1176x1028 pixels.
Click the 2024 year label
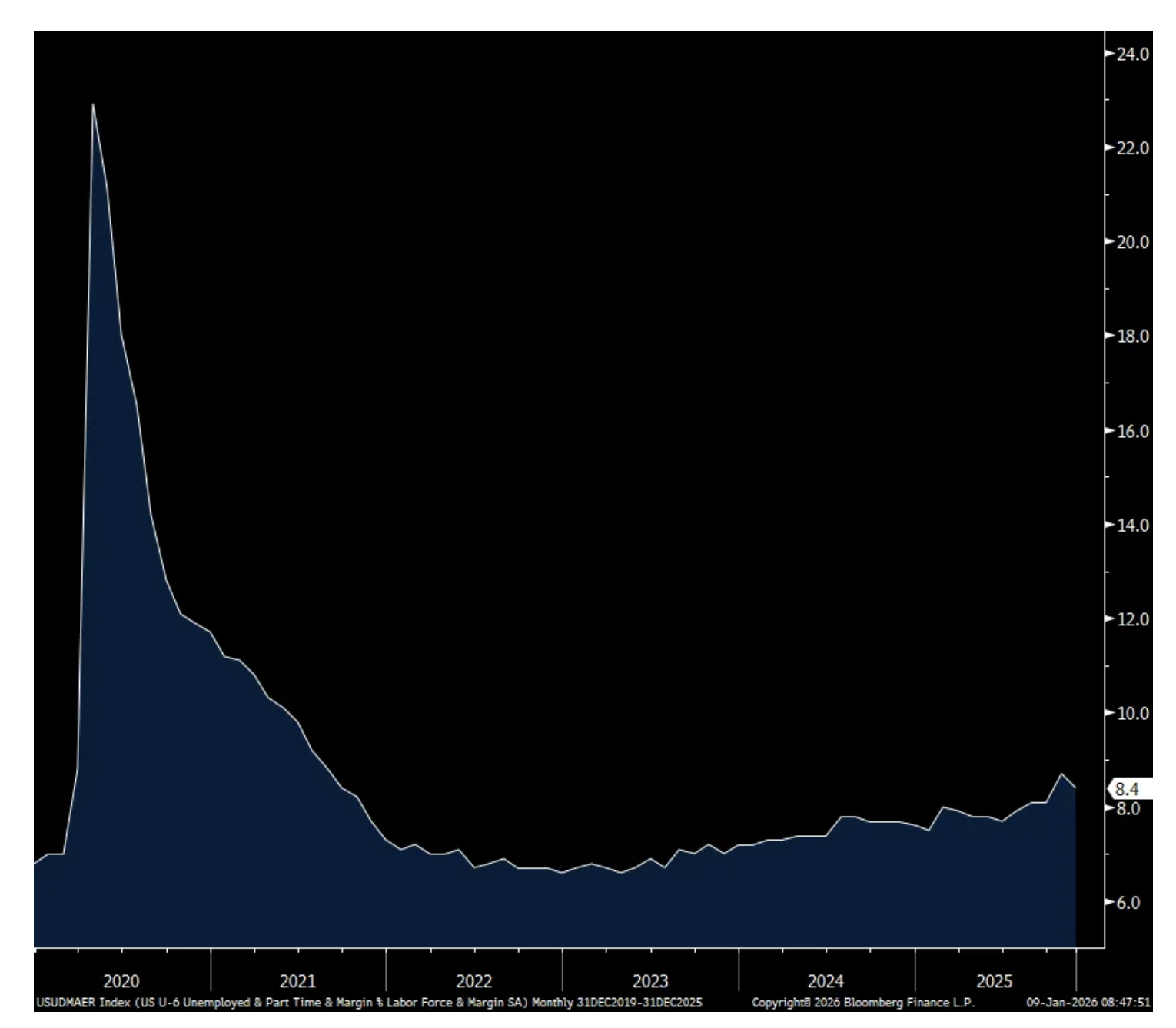pyautogui.click(x=826, y=981)
